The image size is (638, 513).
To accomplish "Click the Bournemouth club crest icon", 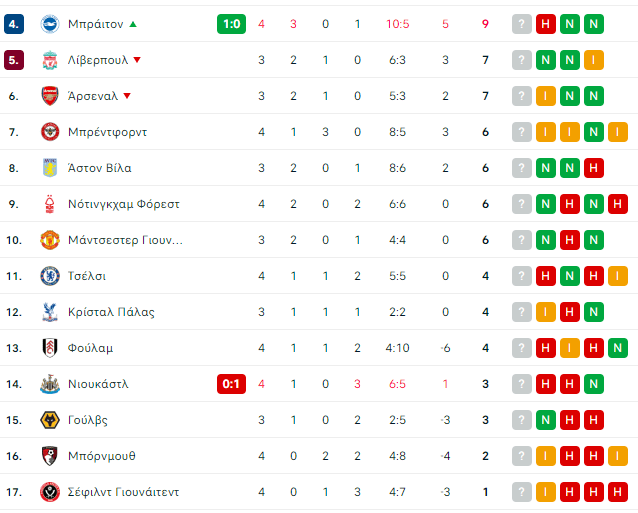I will 50,456.
